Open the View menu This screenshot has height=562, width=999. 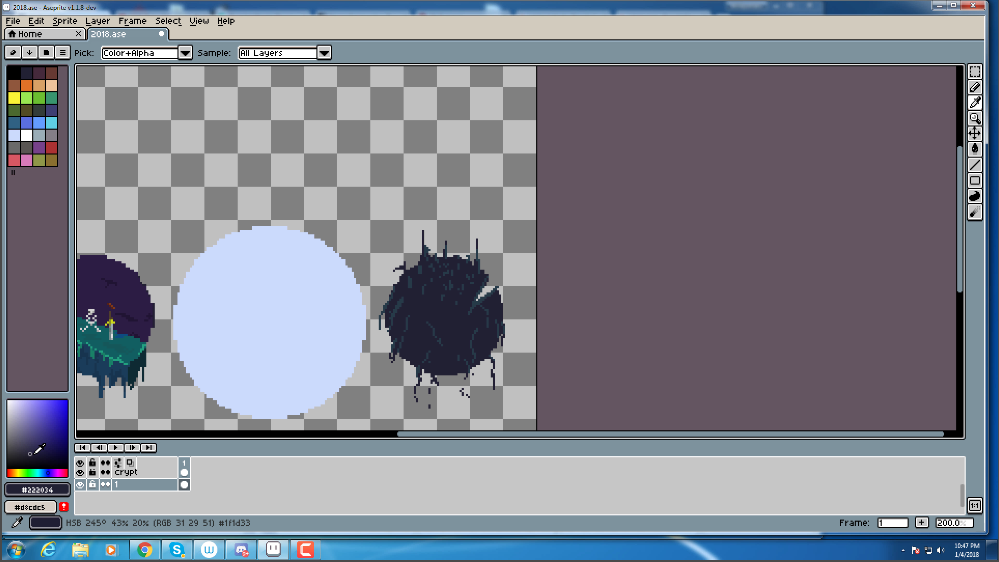[199, 21]
